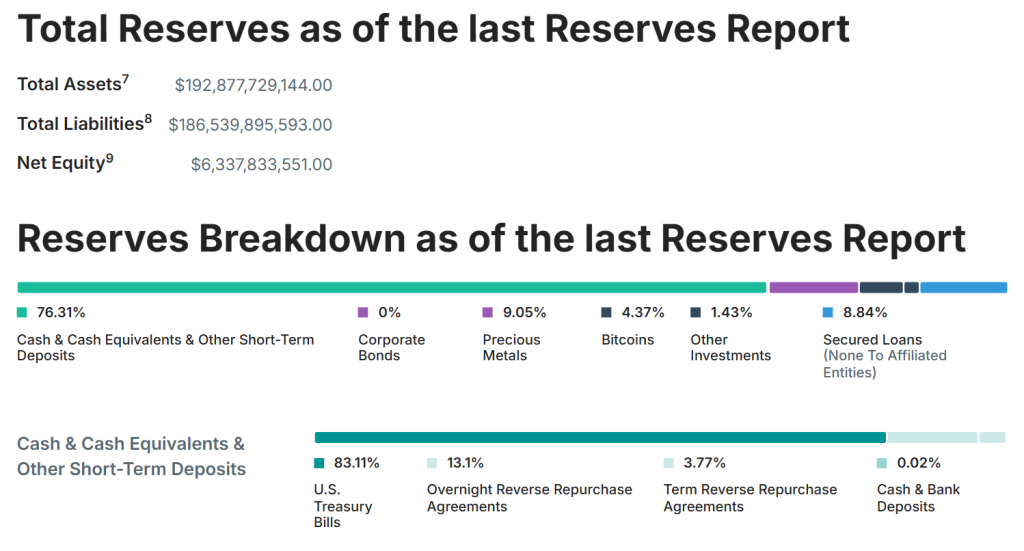The image size is (1024, 551).
Task: Select the Corporate Bonds purple legend square
Action: (x=363, y=312)
